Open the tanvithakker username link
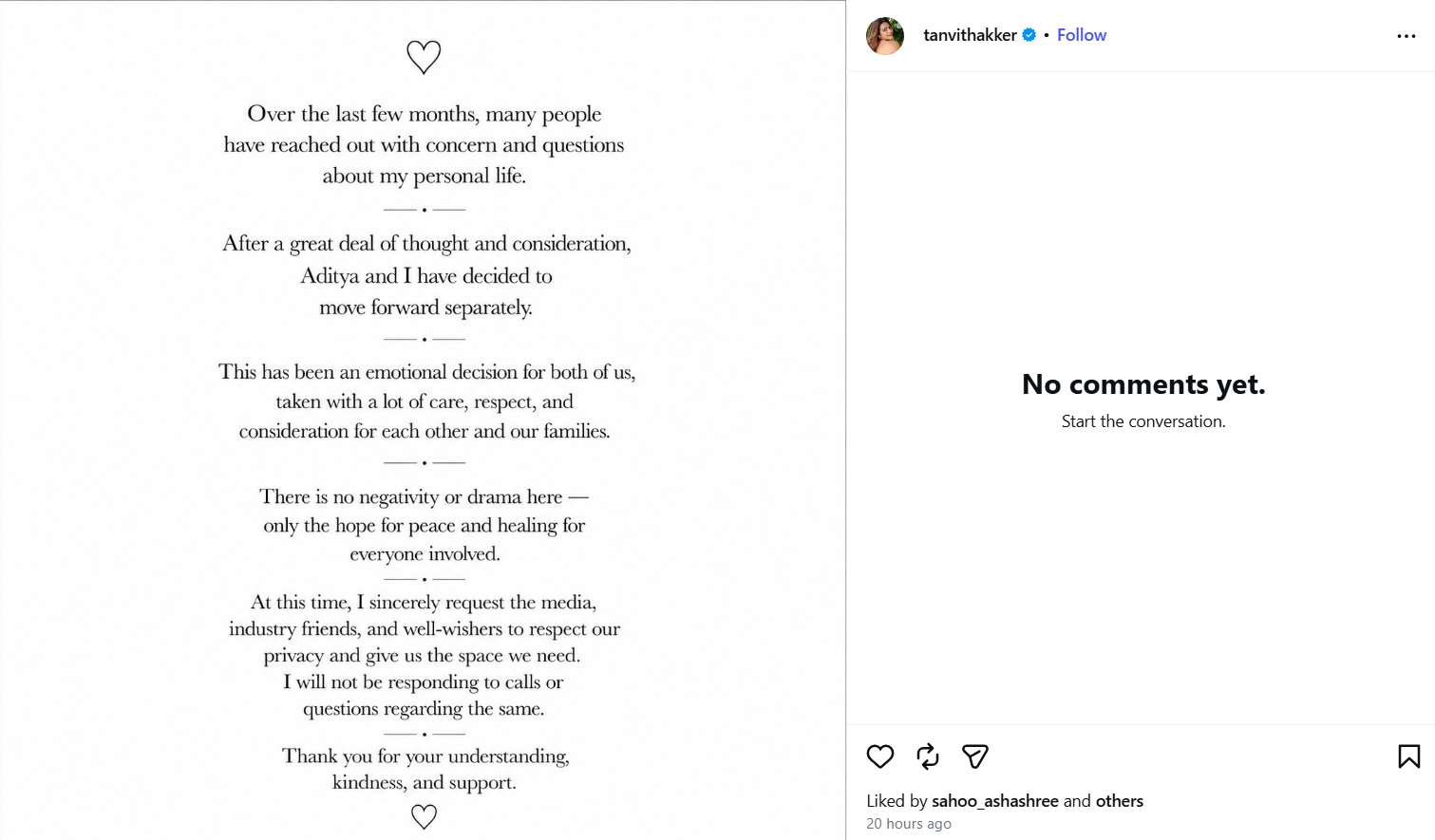 [x=970, y=35]
